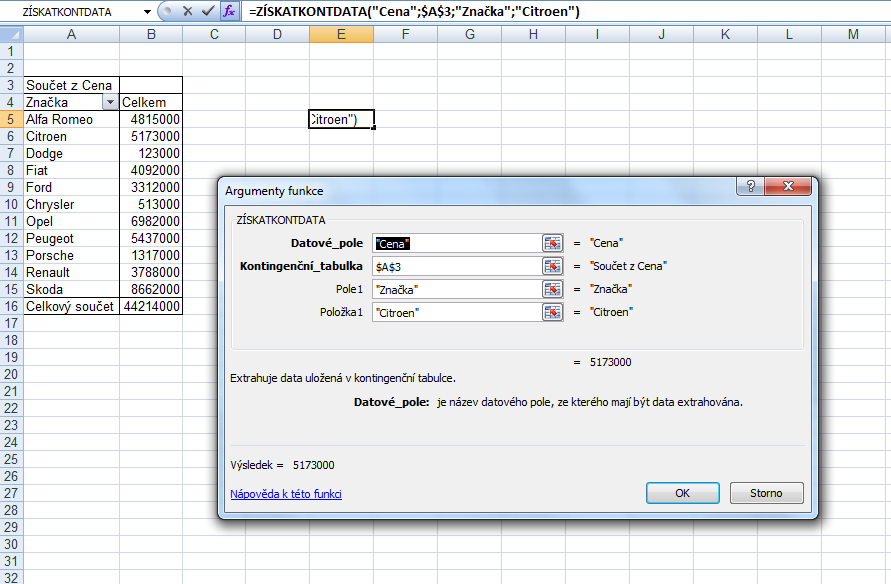Click the select-all corner of the worksheet

click(x=12, y=35)
